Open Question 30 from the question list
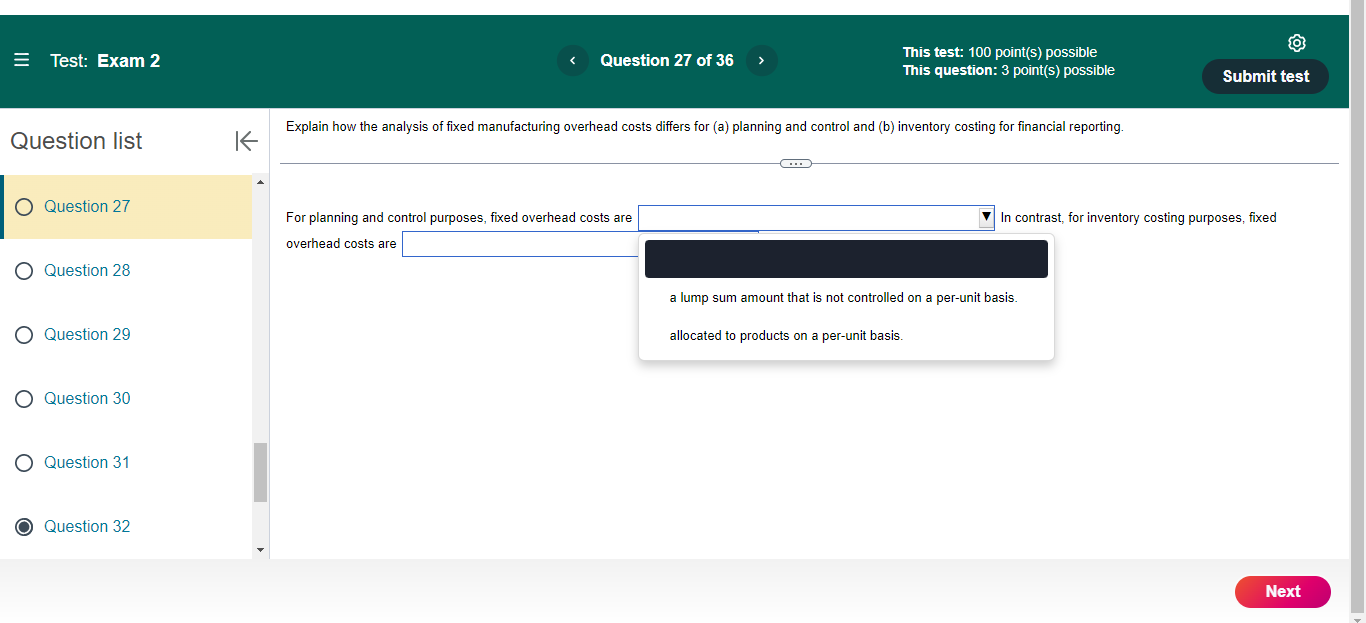 pos(86,398)
